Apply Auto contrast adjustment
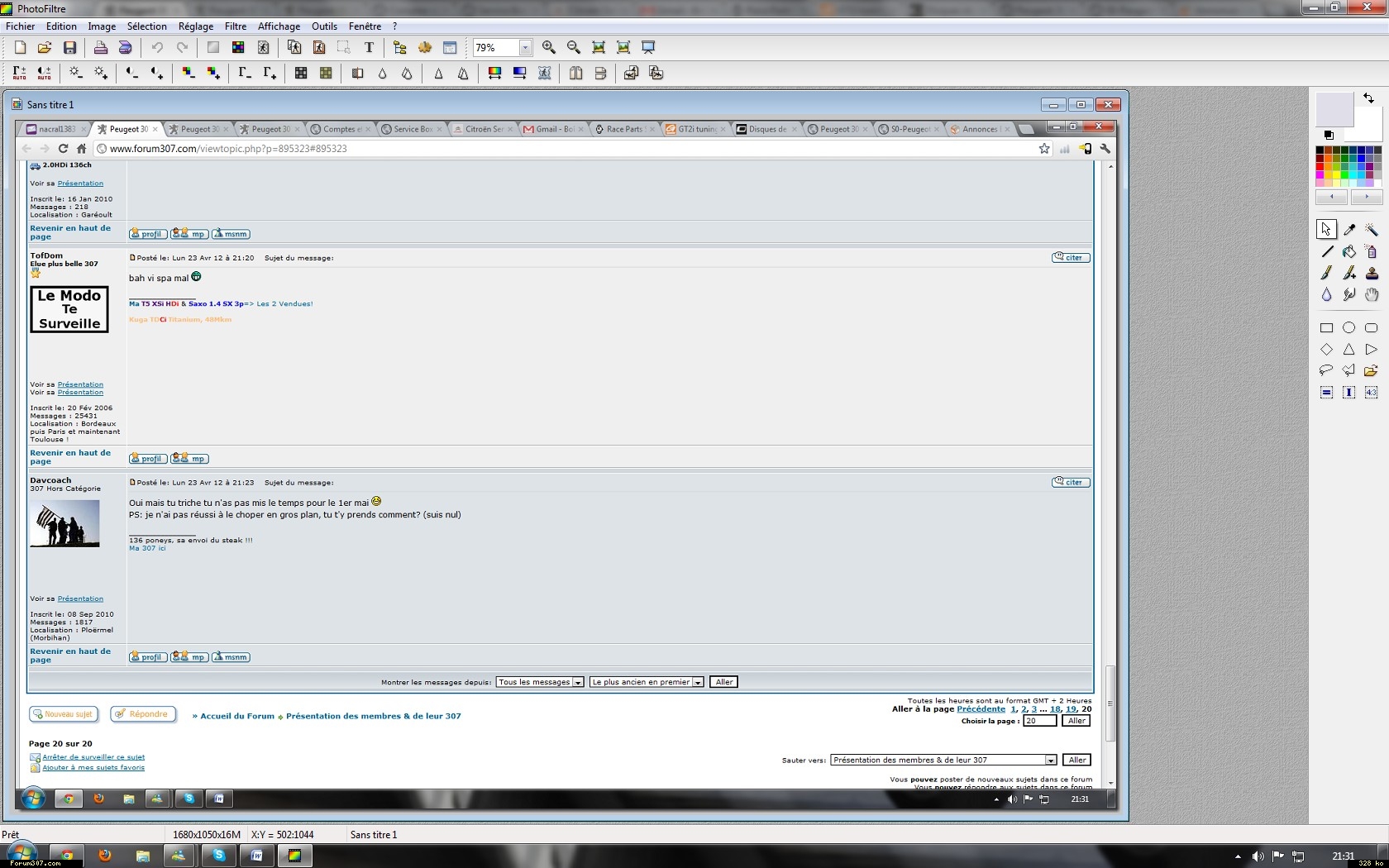The height and width of the screenshot is (868, 1389). tap(45, 73)
